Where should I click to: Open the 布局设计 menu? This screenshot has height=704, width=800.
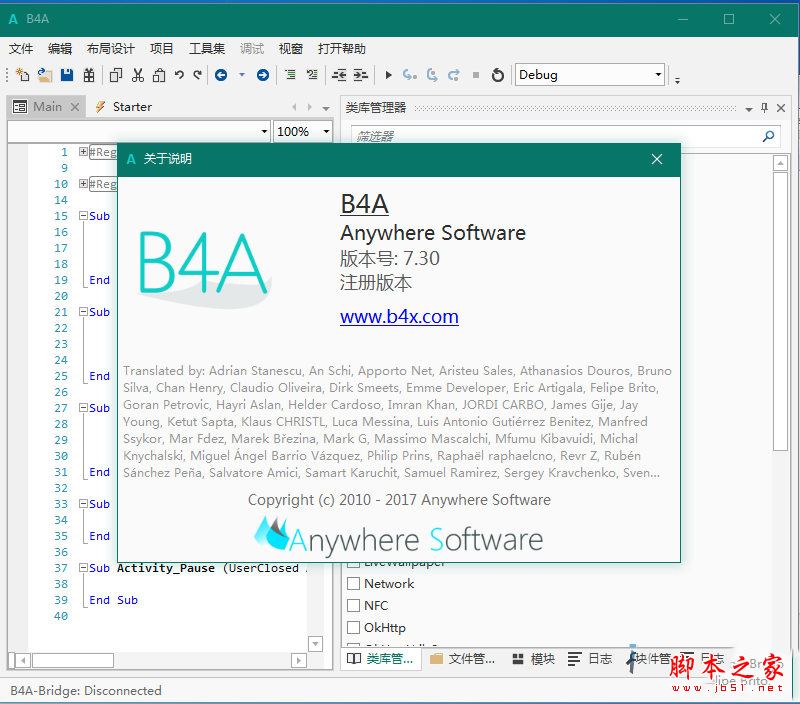(111, 48)
